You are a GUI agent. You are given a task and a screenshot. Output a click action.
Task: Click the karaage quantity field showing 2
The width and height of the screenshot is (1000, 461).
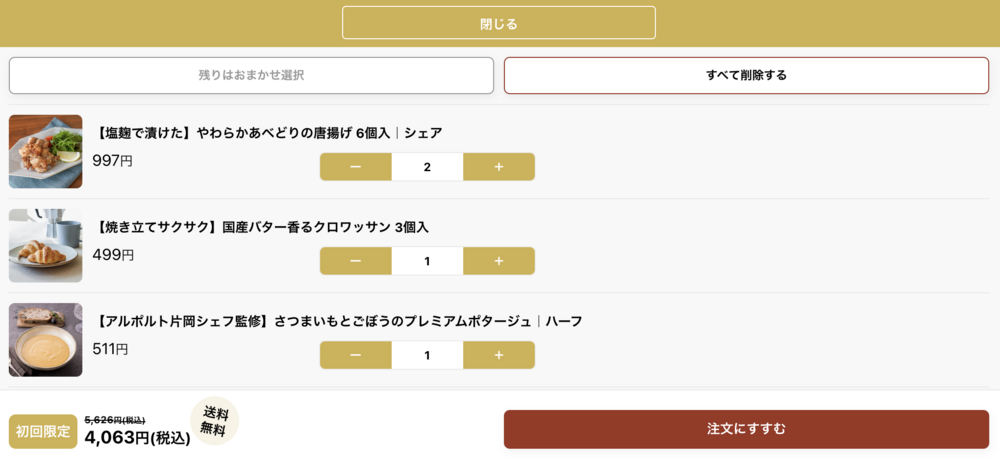pos(427,167)
